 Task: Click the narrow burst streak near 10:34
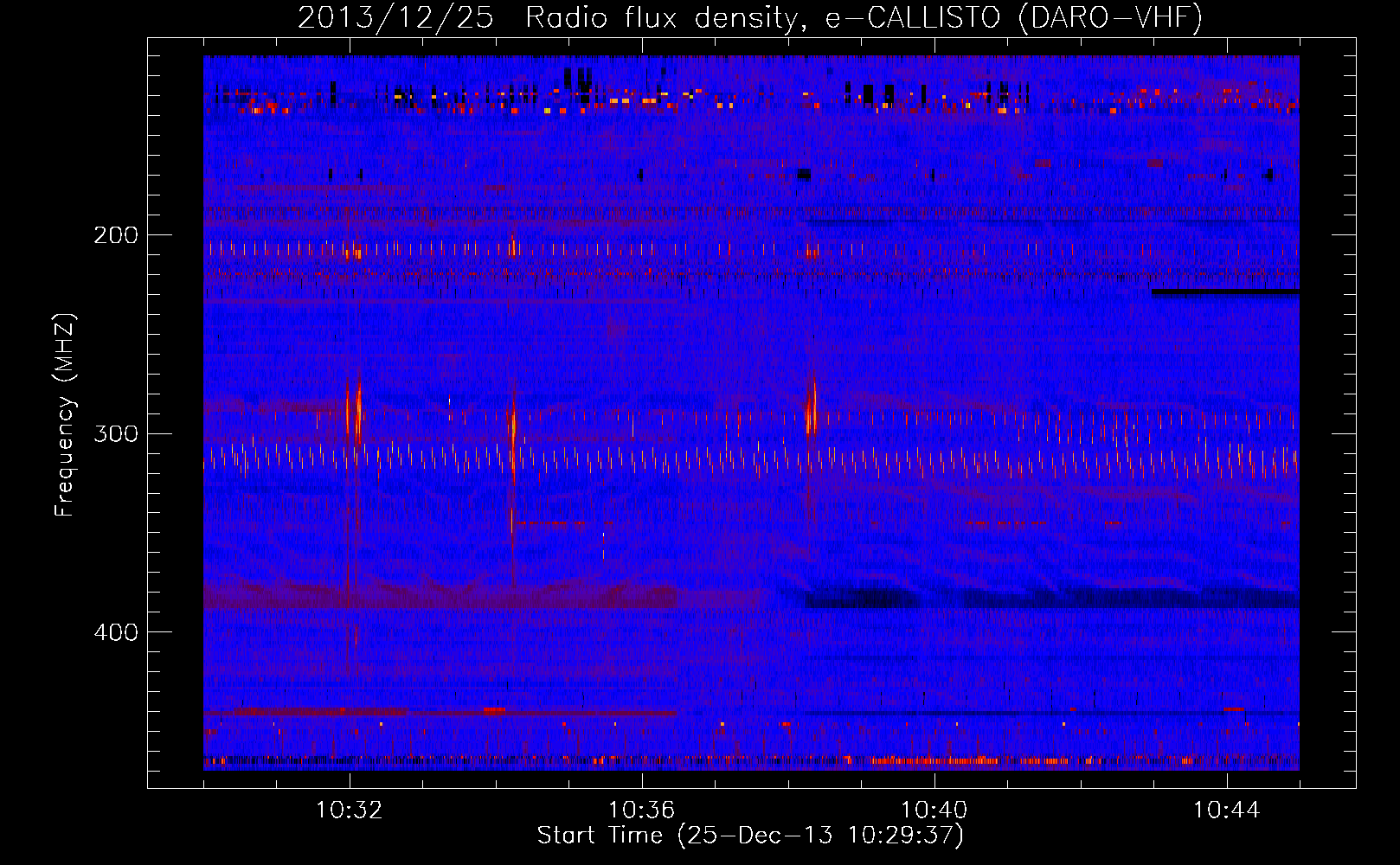pos(513,450)
